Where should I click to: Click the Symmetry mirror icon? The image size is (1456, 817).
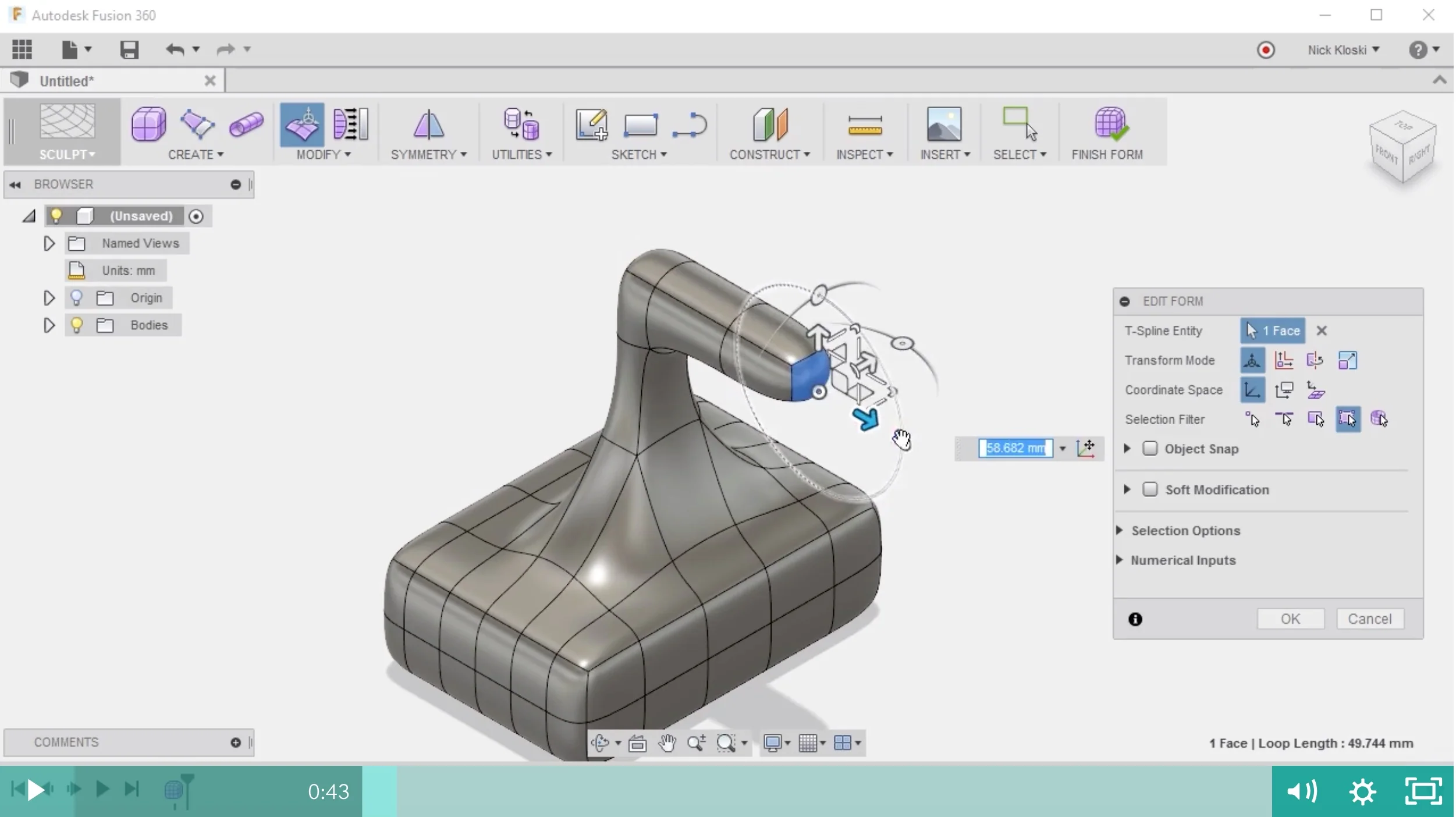[x=428, y=124]
